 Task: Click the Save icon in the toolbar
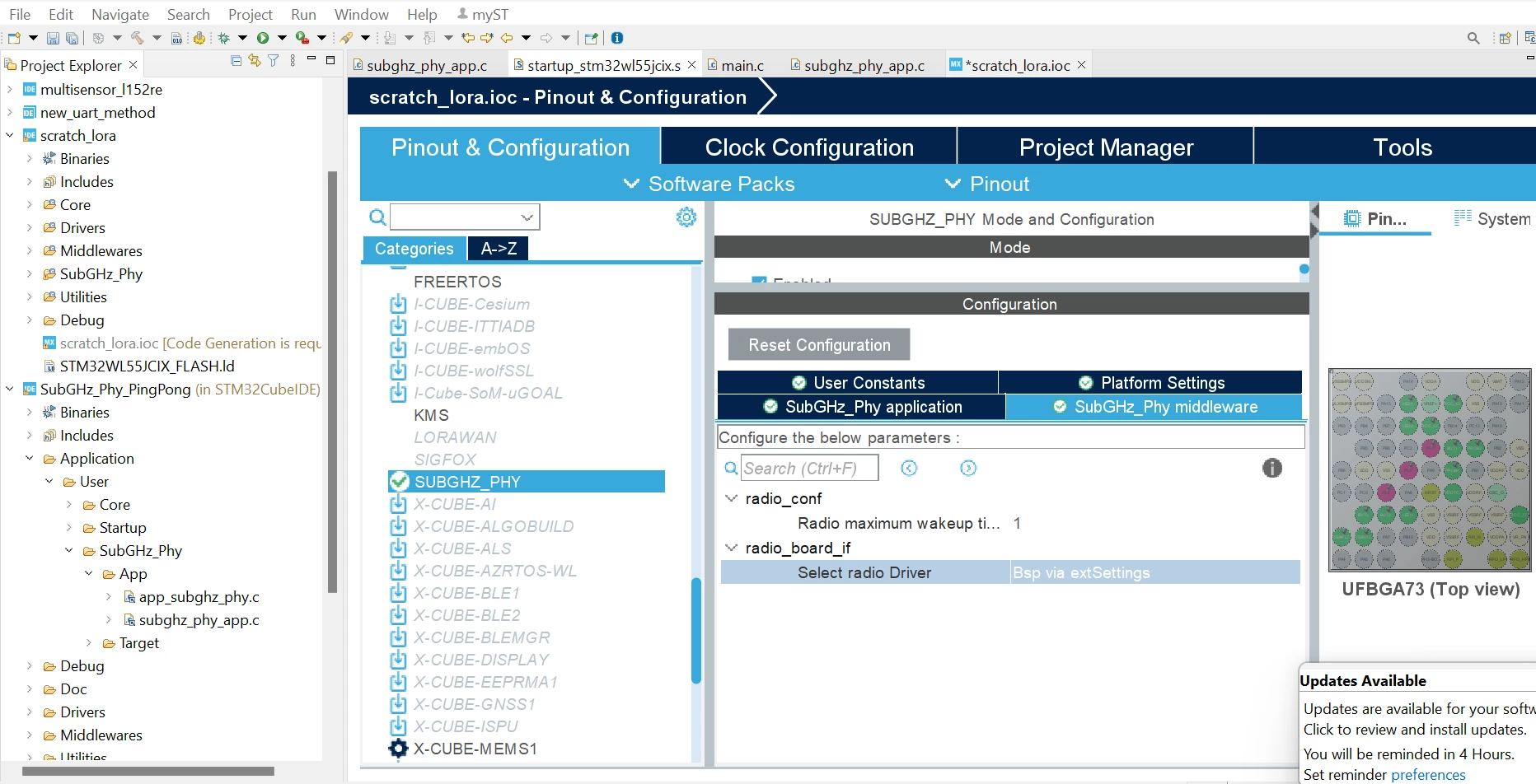click(53, 38)
